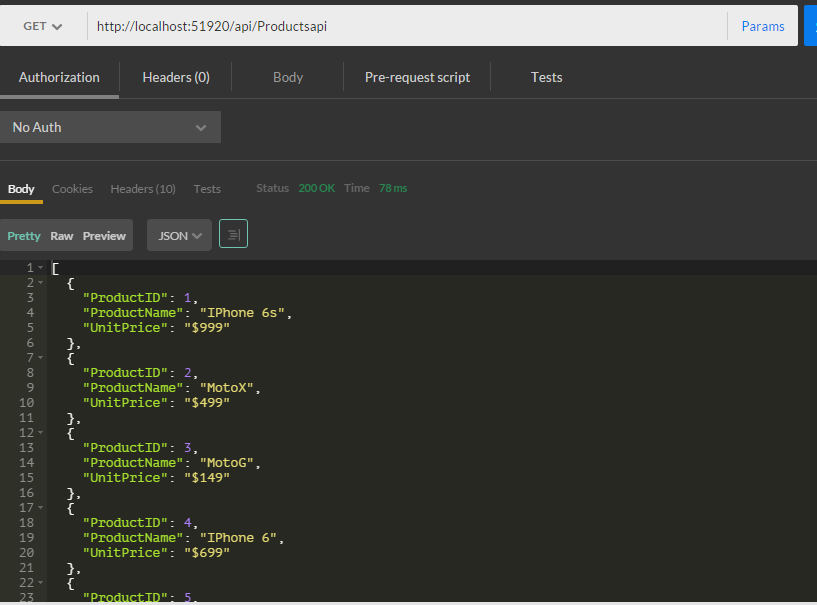This screenshot has width=817, height=605.
Task: View the response Headers (10) tab
Action: tap(143, 189)
